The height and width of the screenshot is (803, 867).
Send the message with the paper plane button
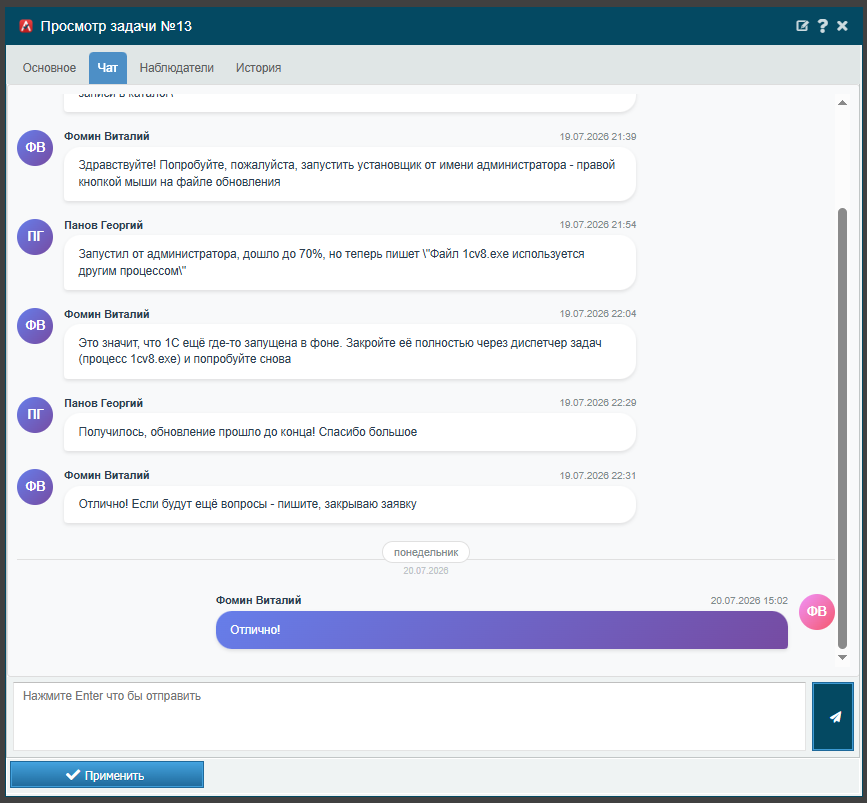pyautogui.click(x=833, y=716)
